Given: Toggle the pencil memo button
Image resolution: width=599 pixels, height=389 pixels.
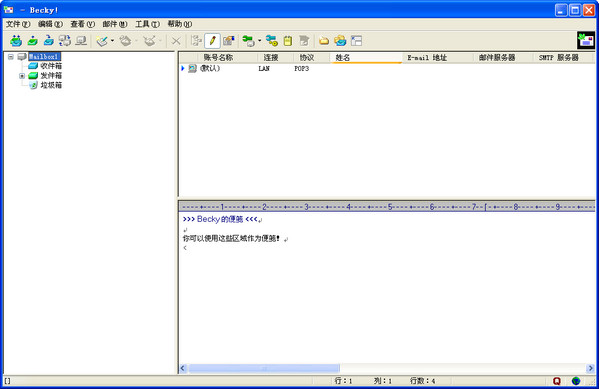Looking at the screenshot, I should pyautogui.click(x=212, y=41).
